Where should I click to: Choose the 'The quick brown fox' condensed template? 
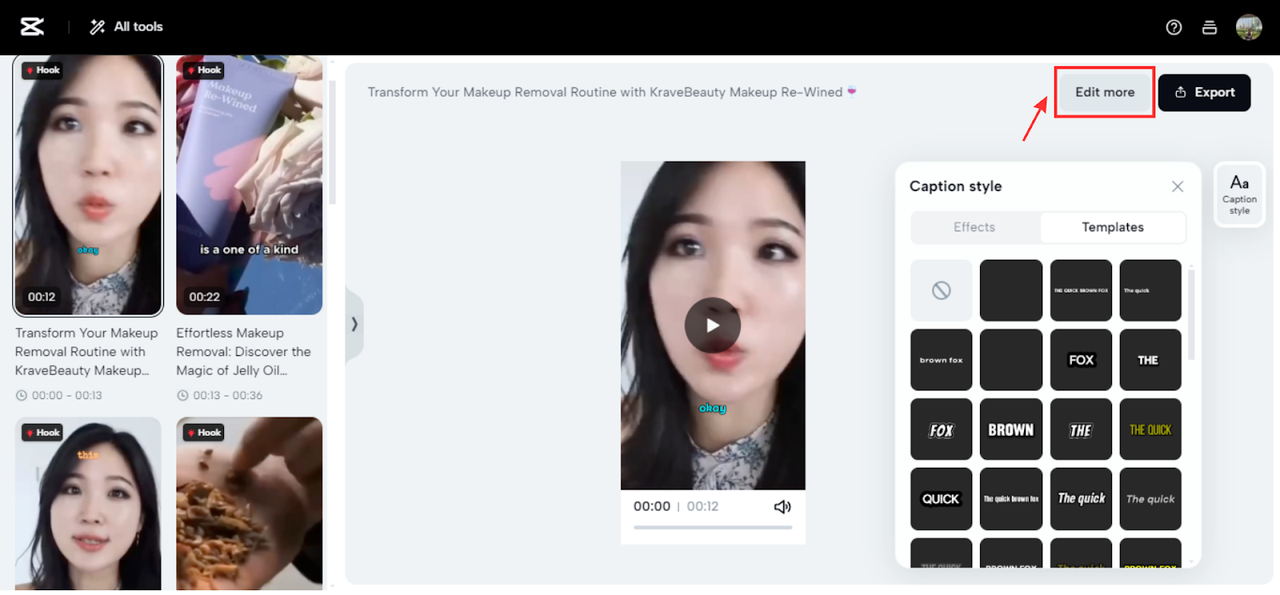click(1011, 499)
